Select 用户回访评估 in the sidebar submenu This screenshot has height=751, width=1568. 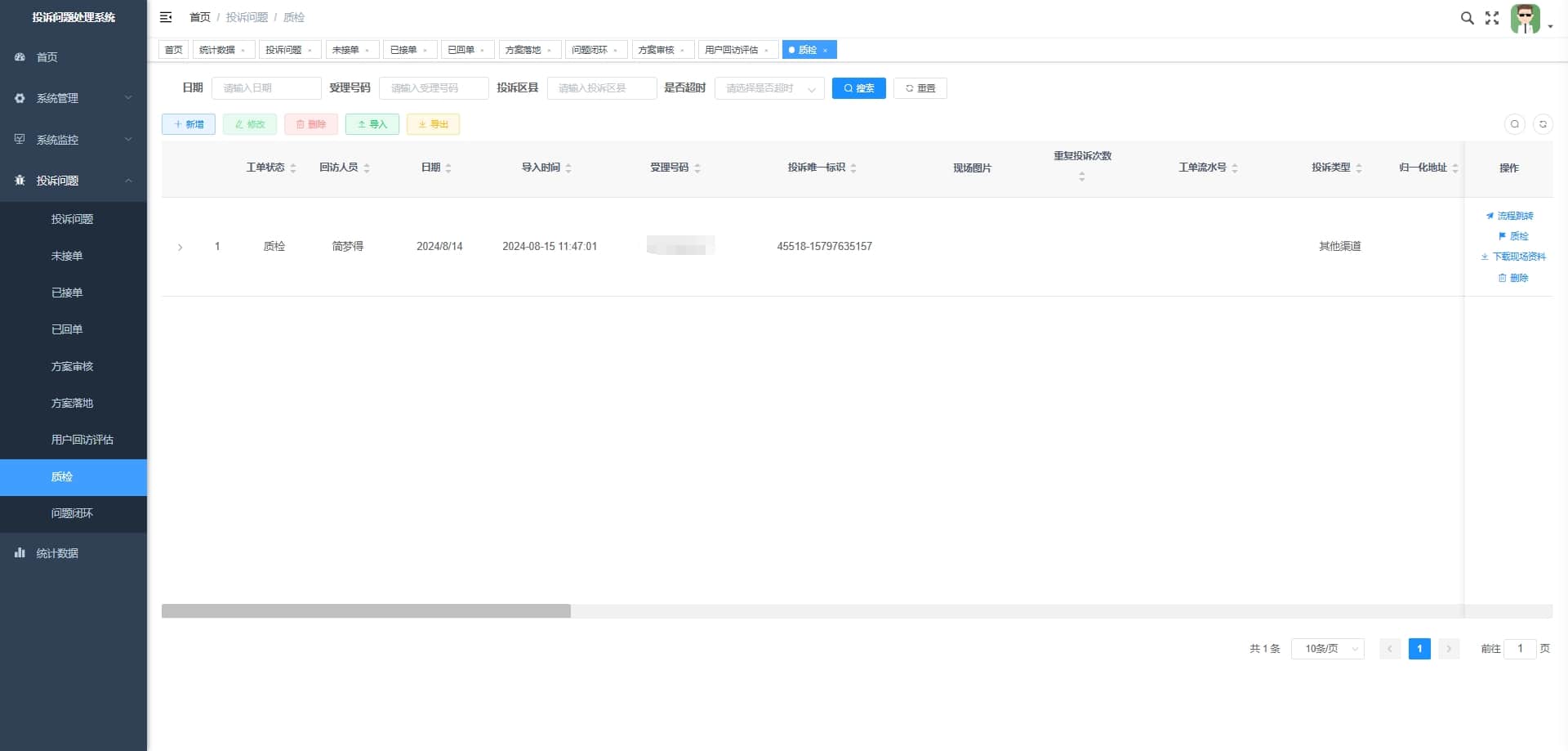(x=73, y=440)
